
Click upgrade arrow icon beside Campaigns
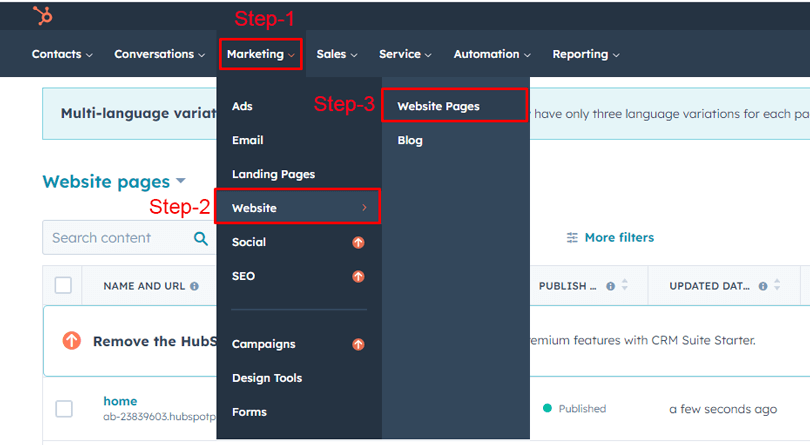358,344
